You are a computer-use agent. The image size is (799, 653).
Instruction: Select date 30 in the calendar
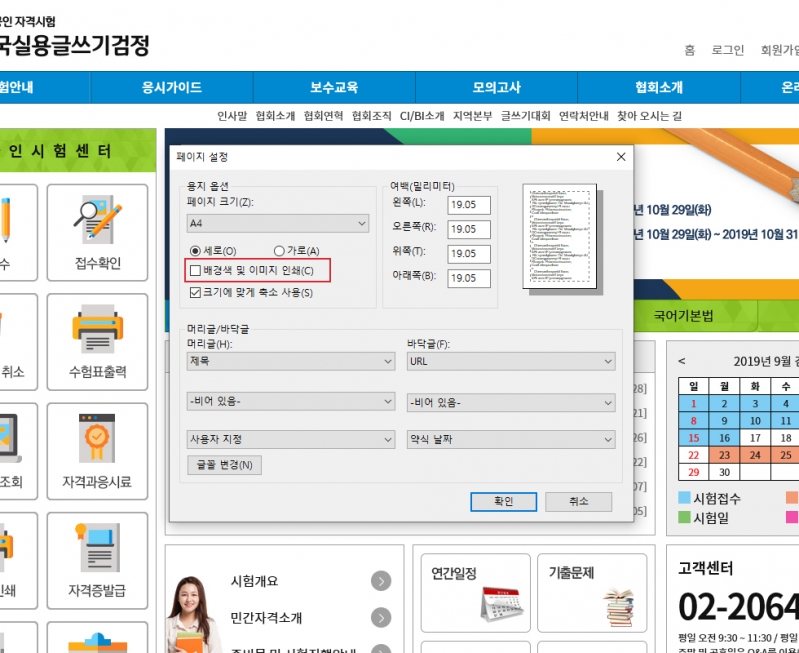click(724, 473)
